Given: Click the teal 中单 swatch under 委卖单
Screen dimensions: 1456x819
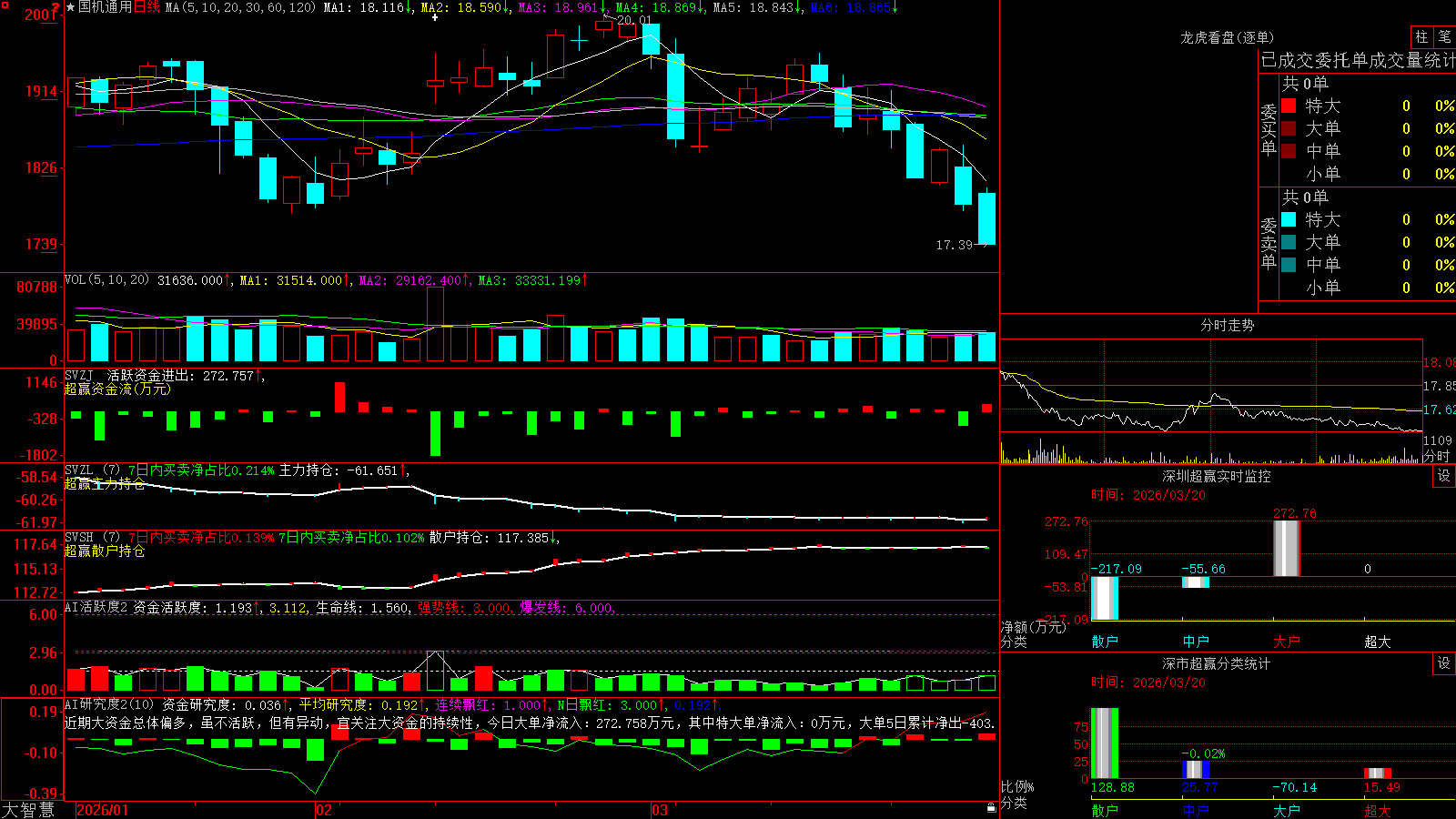Looking at the screenshot, I should (1289, 265).
